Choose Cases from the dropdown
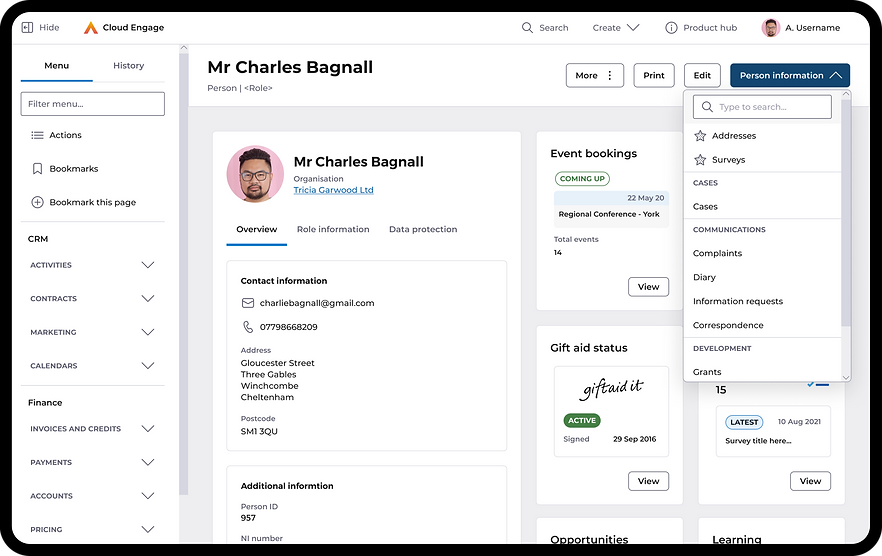This screenshot has height=556, width=882. 705,207
